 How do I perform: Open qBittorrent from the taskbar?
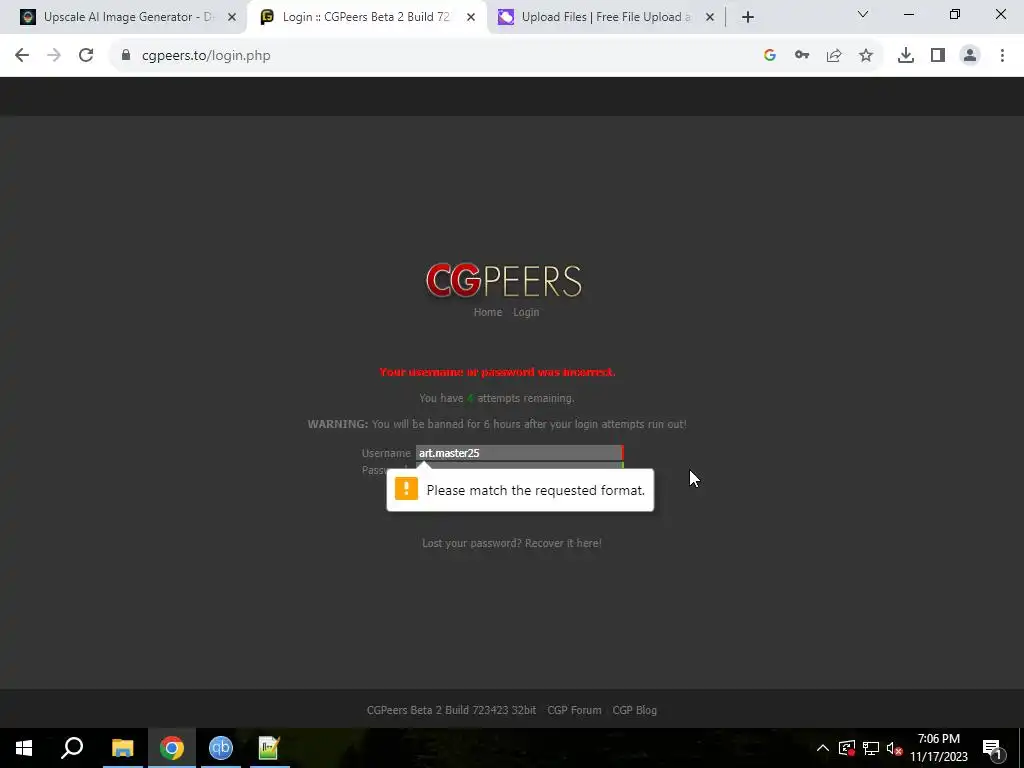(x=221, y=748)
